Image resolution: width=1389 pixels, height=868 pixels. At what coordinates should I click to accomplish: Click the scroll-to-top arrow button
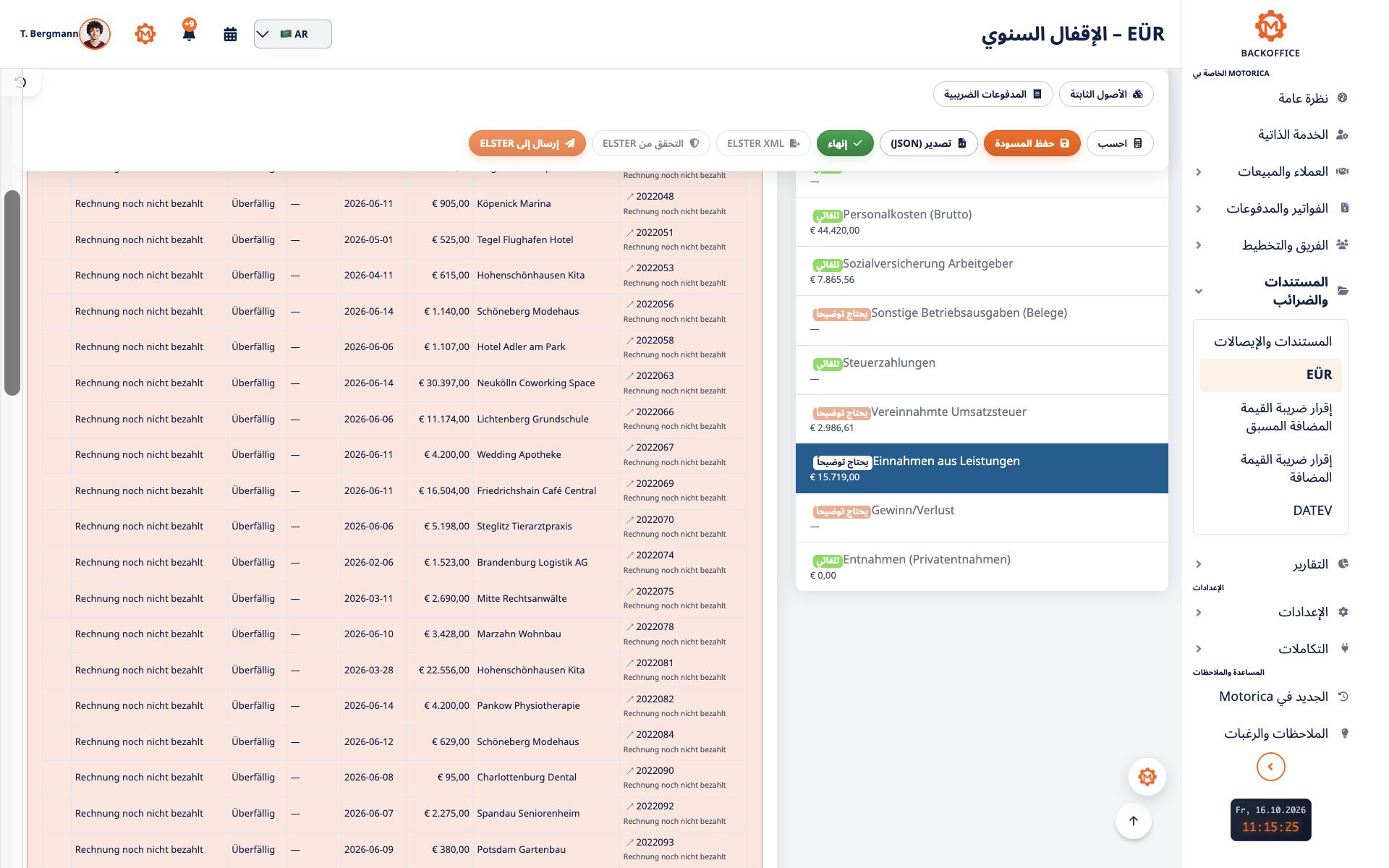(x=1134, y=821)
